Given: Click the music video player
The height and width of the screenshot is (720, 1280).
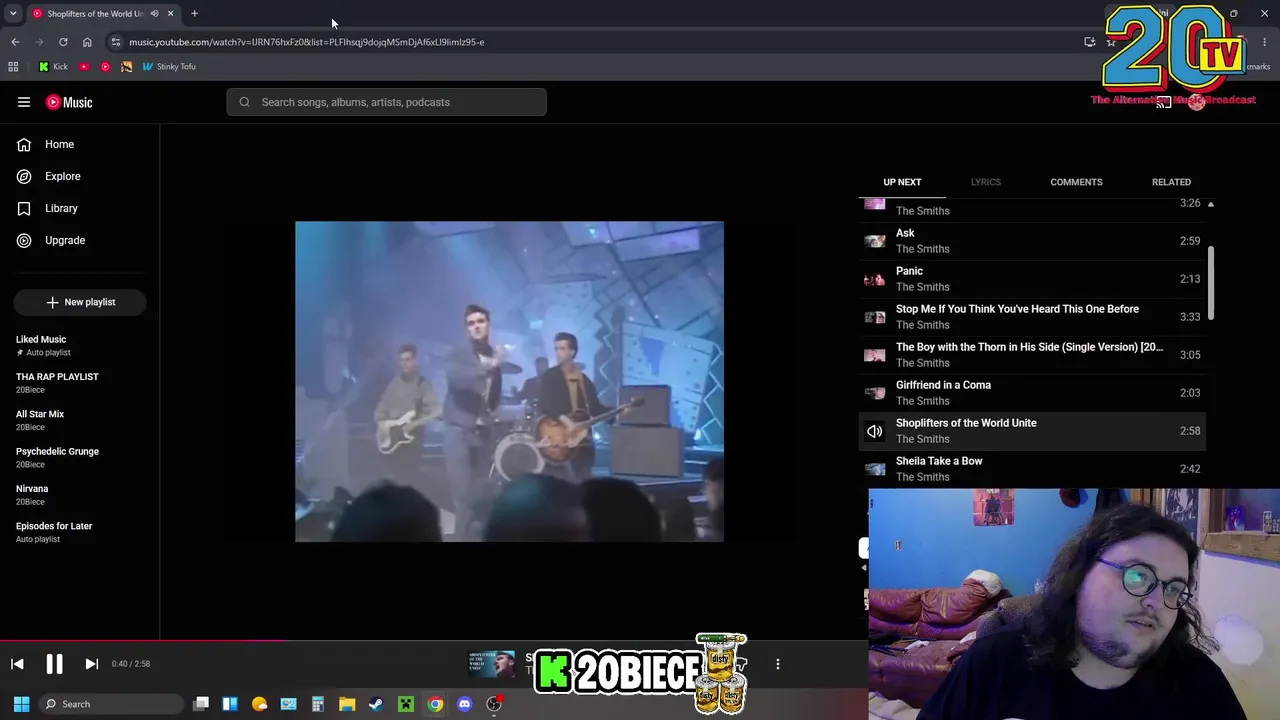Looking at the screenshot, I should coord(509,382).
